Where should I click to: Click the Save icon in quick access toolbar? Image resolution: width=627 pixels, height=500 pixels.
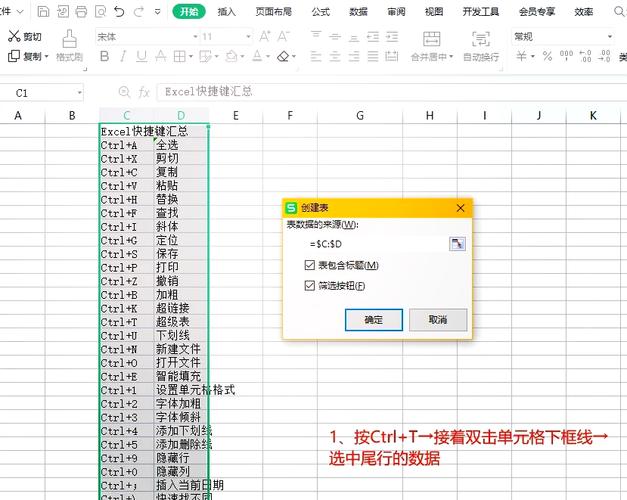coord(43,12)
